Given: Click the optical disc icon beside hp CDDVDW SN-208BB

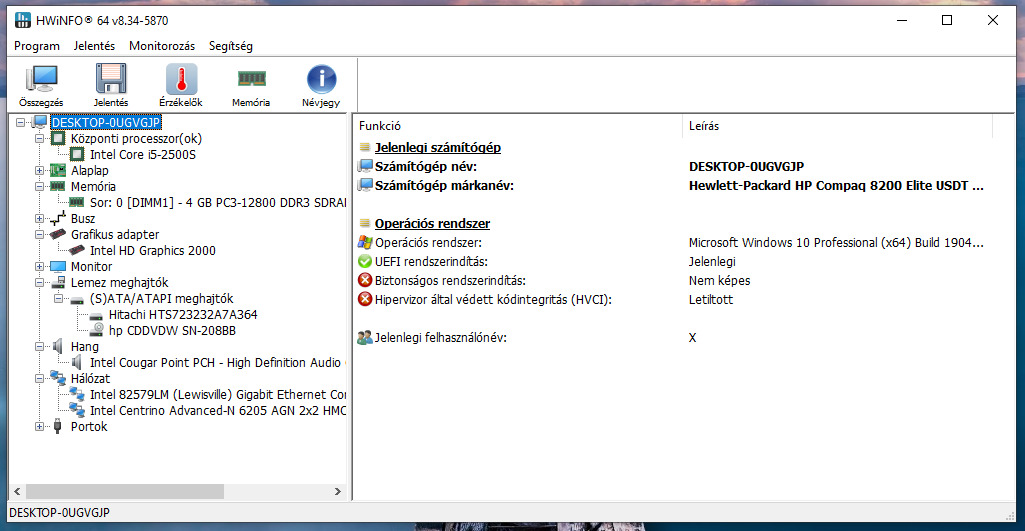Looking at the screenshot, I should click(96, 331).
